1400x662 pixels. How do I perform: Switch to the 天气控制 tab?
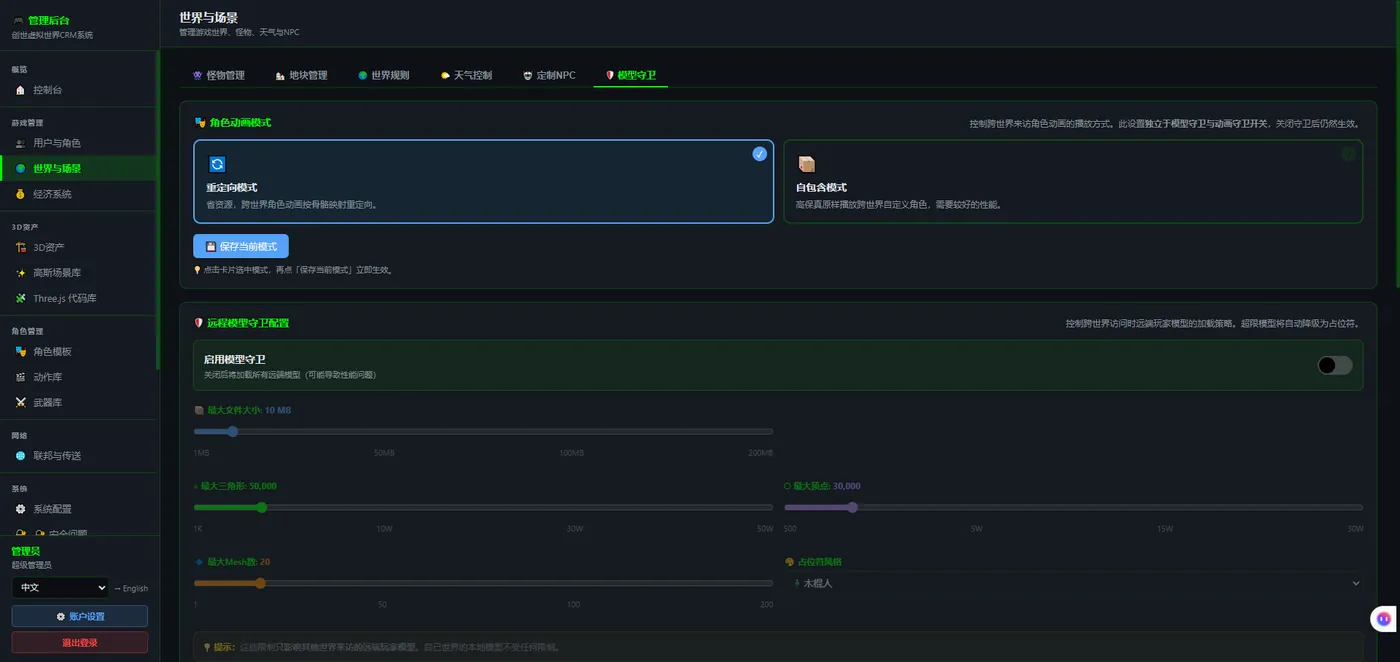point(466,76)
